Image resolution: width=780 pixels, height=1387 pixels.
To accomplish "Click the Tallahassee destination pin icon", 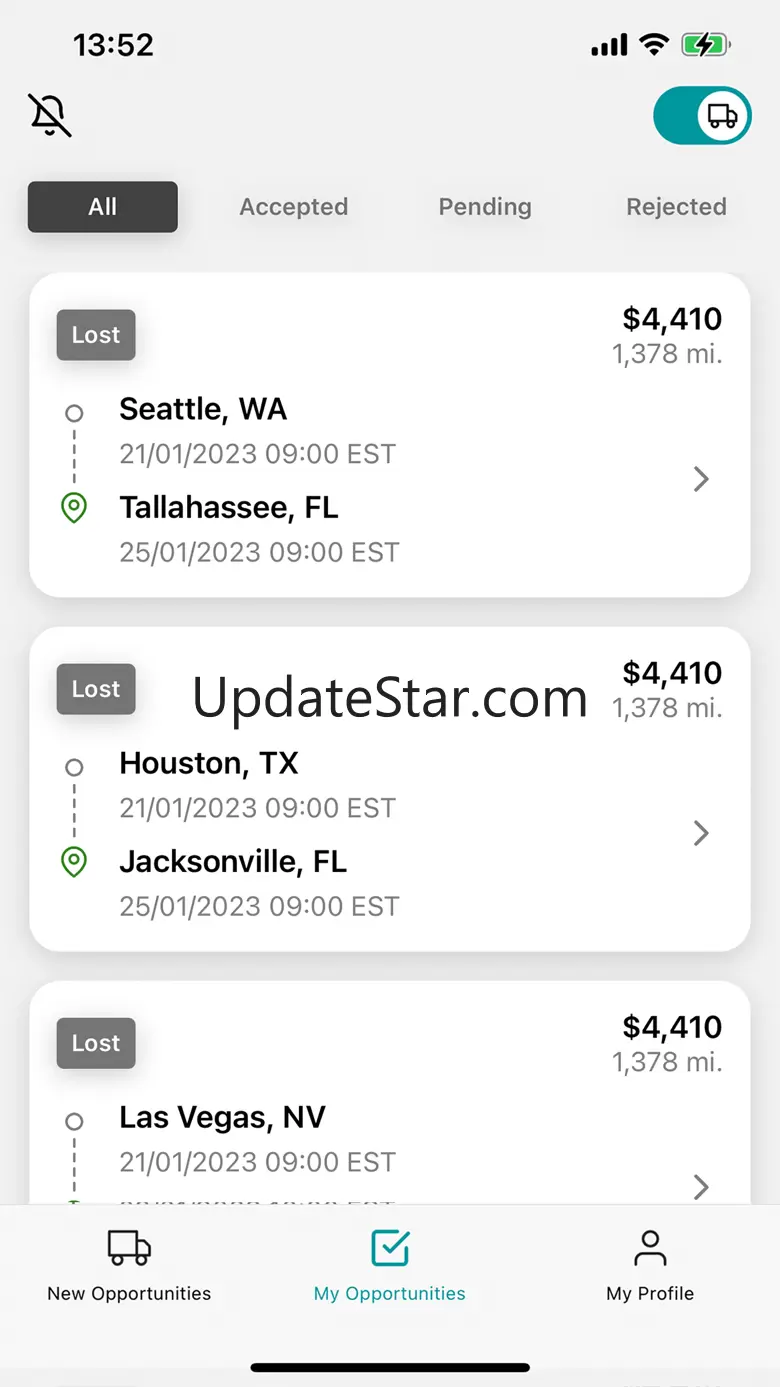I will [74, 508].
